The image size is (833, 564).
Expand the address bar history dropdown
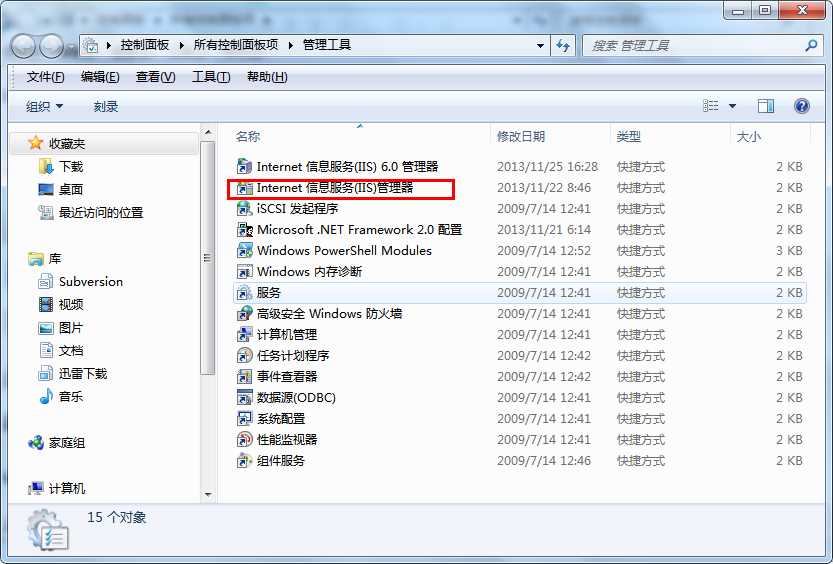540,46
